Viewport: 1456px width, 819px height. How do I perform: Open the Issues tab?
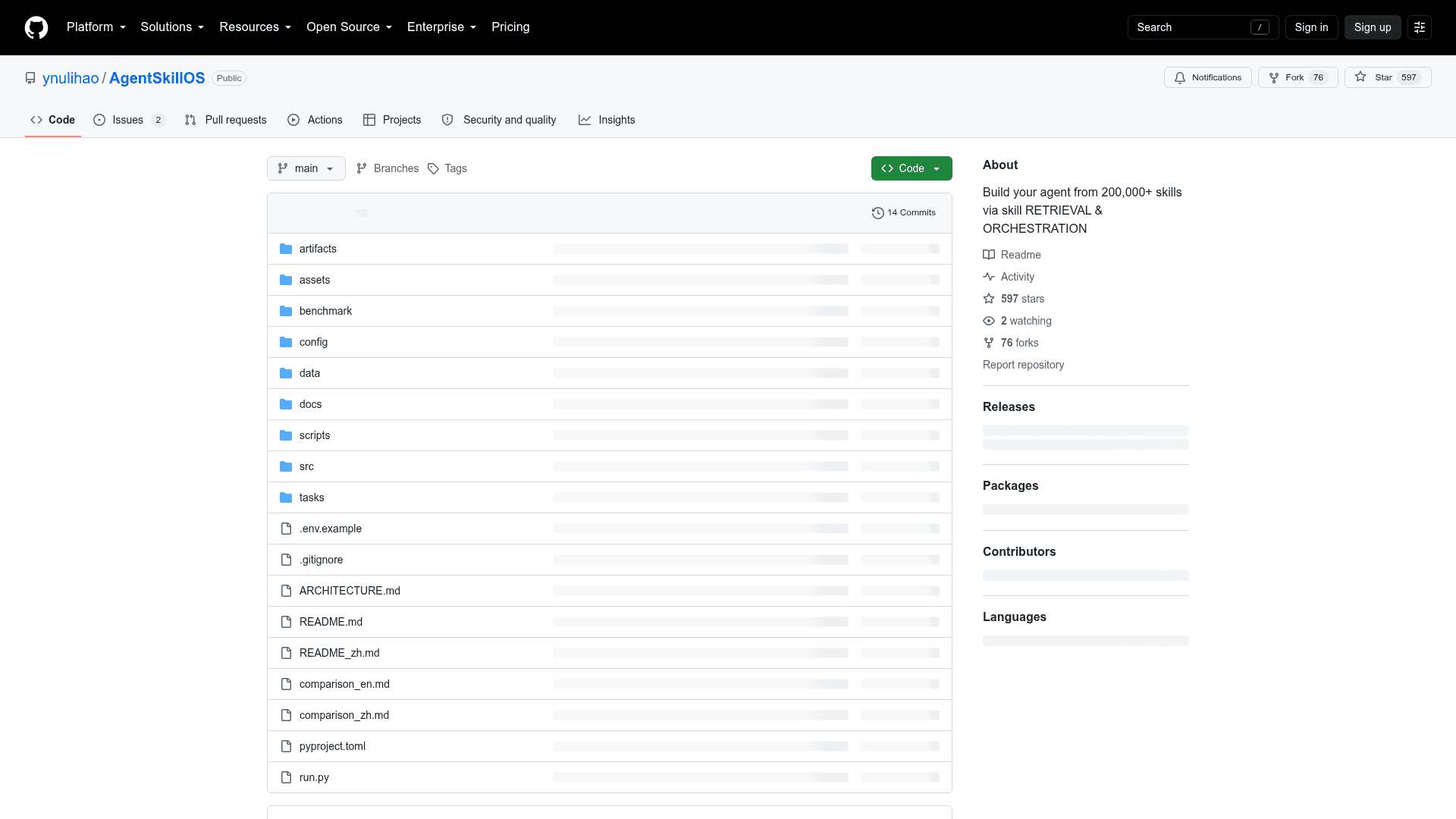[129, 120]
